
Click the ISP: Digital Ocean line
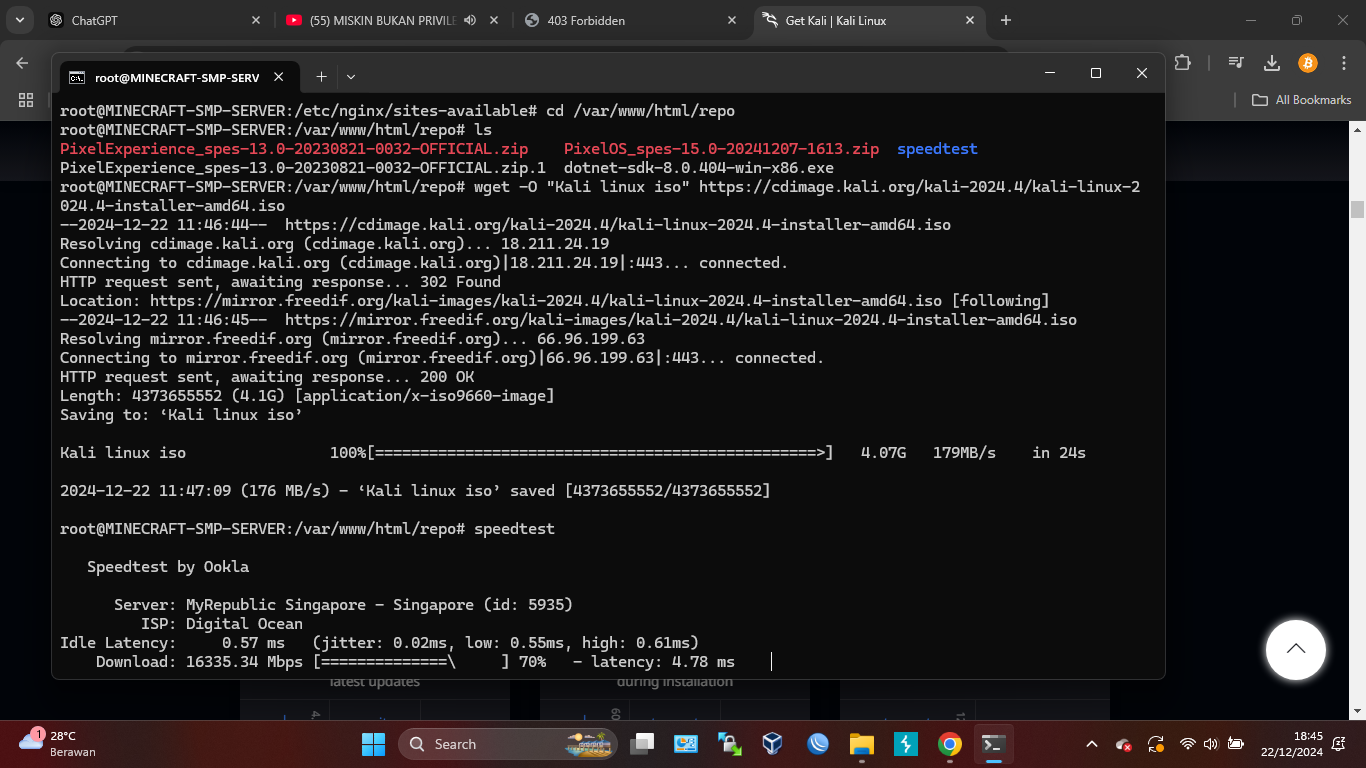click(222, 624)
